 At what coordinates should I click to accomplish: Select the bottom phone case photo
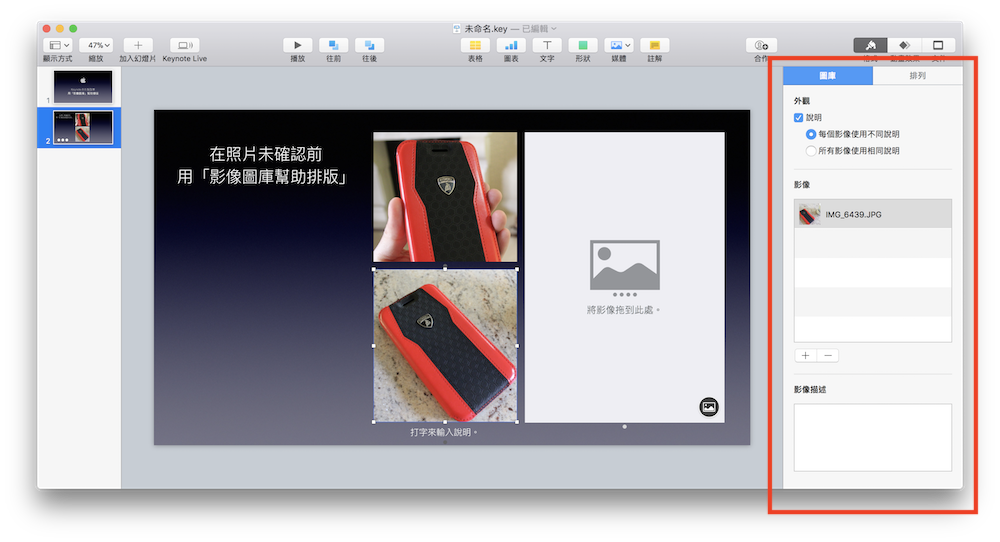(445, 345)
